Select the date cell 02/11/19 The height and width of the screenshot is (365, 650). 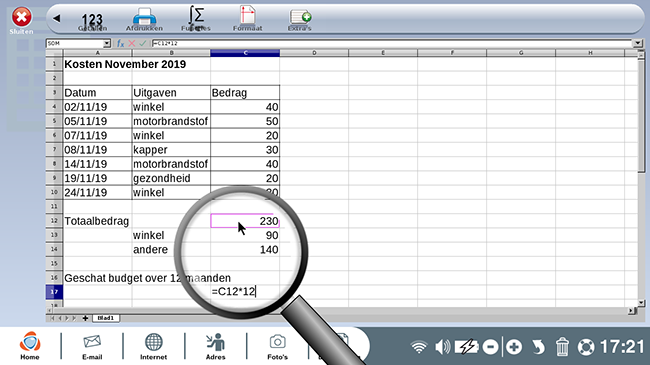tap(97, 107)
